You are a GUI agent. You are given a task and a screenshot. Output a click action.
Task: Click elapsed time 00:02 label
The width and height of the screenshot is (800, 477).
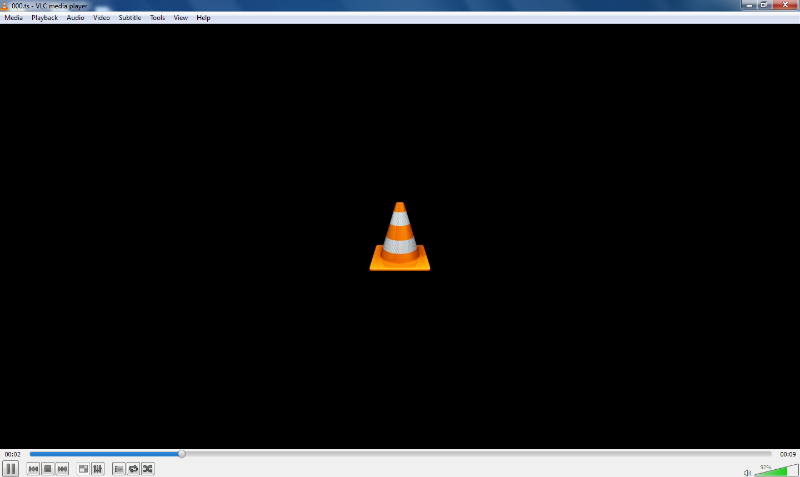click(x=13, y=454)
